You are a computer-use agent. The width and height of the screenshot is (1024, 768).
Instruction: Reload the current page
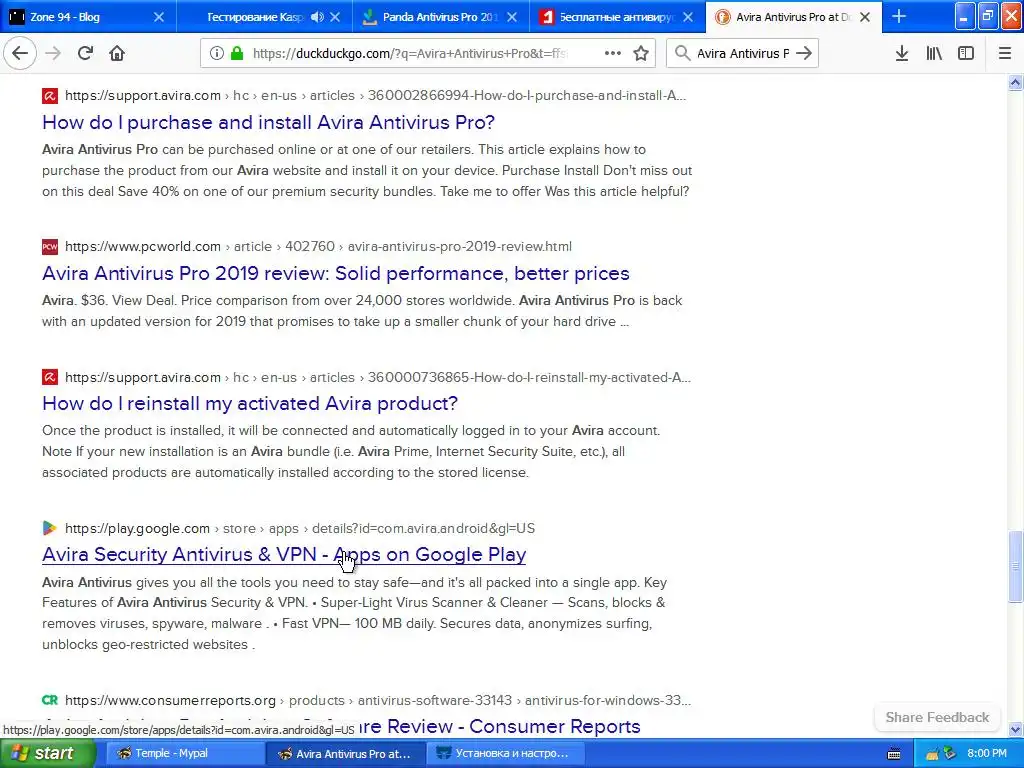(x=85, y=53)
